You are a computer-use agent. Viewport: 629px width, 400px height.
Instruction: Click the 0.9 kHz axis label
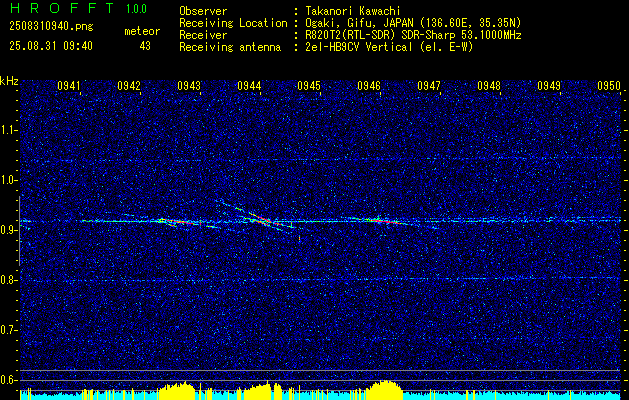(8, 230)
